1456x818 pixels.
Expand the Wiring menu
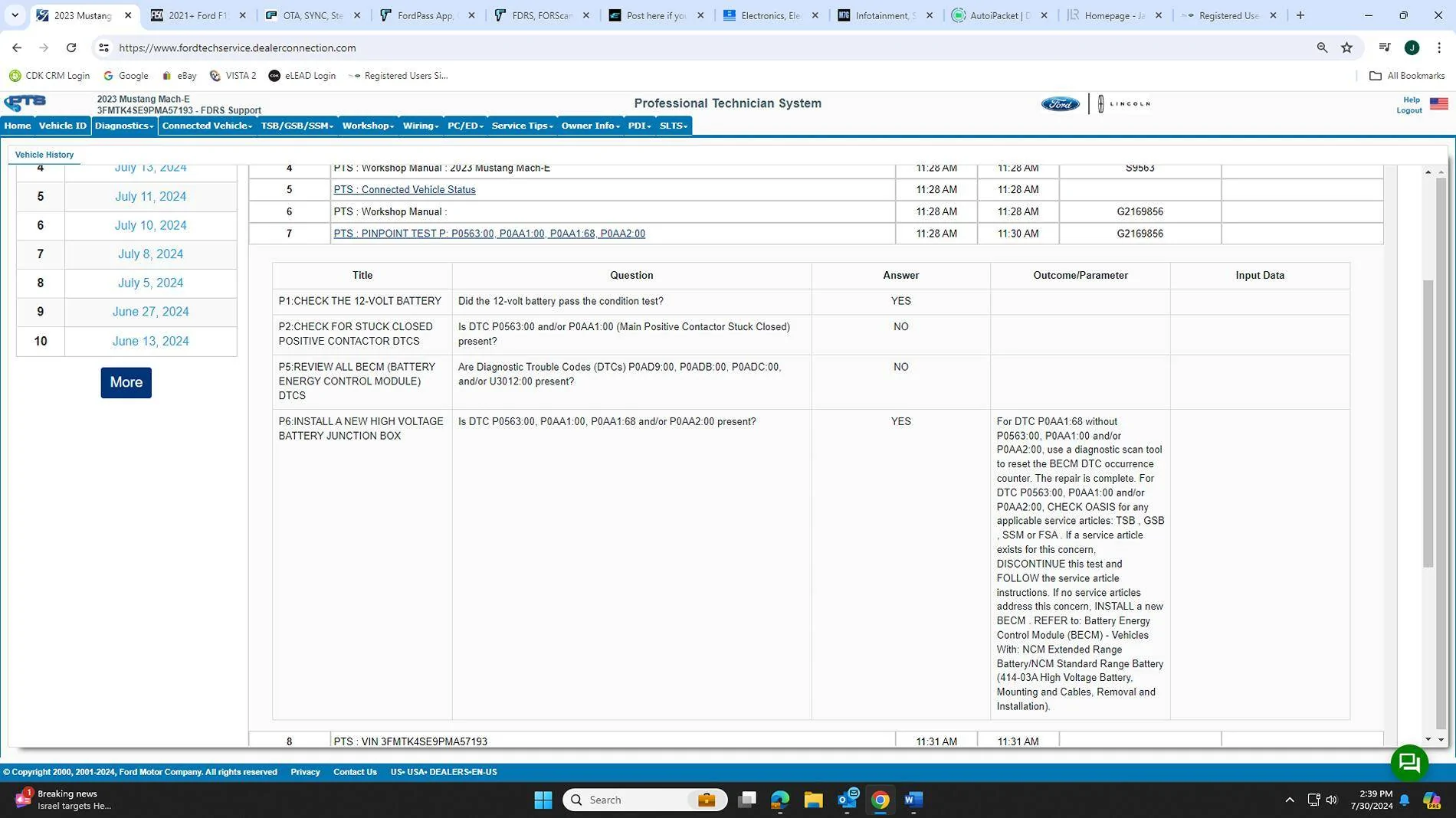(421, 126)
